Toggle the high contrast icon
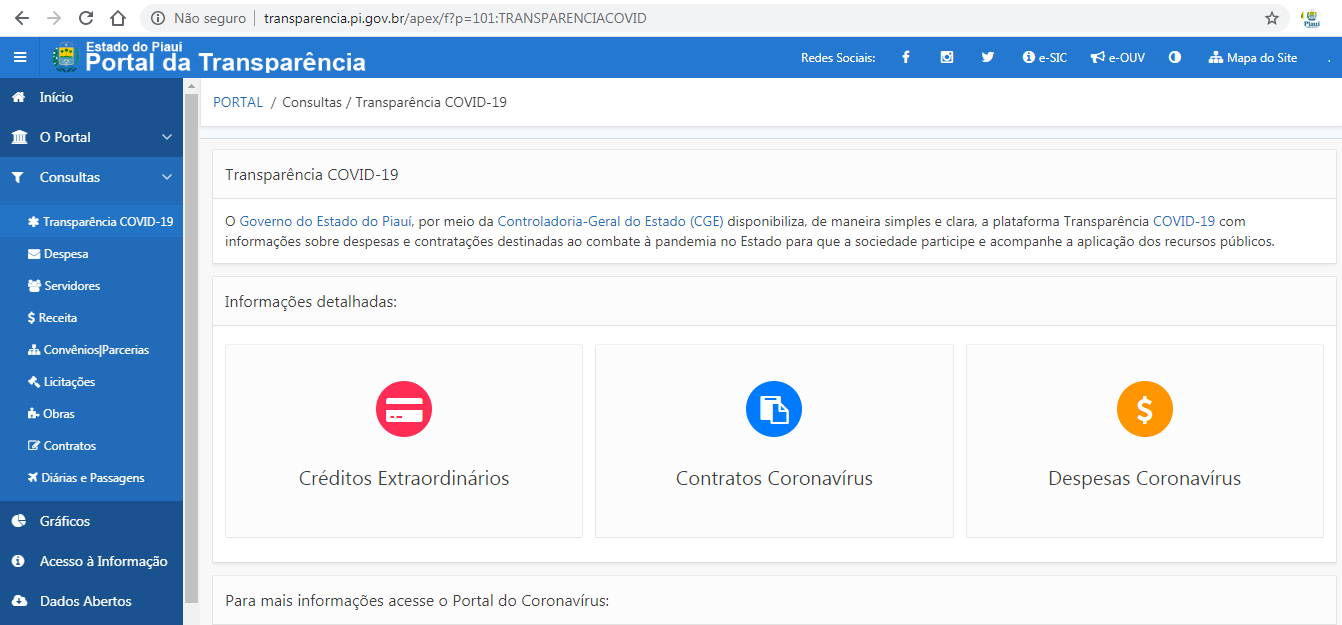The image size is (1342, 625). click(x=1175, y=58)
